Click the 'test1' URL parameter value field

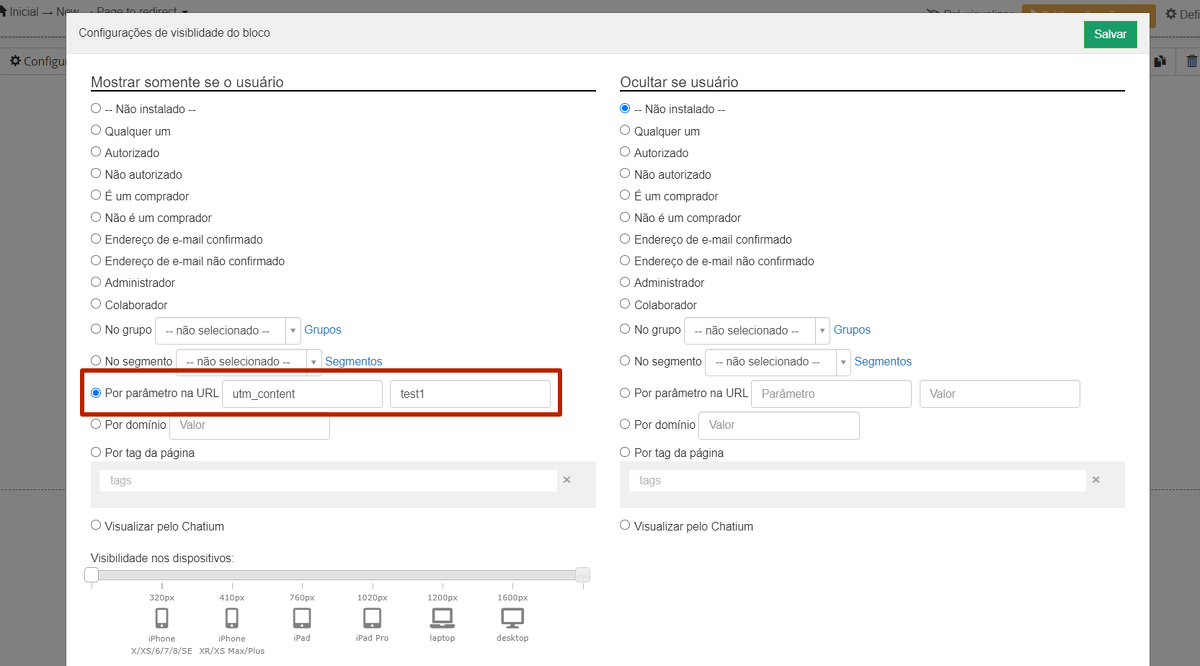(469, 394)
